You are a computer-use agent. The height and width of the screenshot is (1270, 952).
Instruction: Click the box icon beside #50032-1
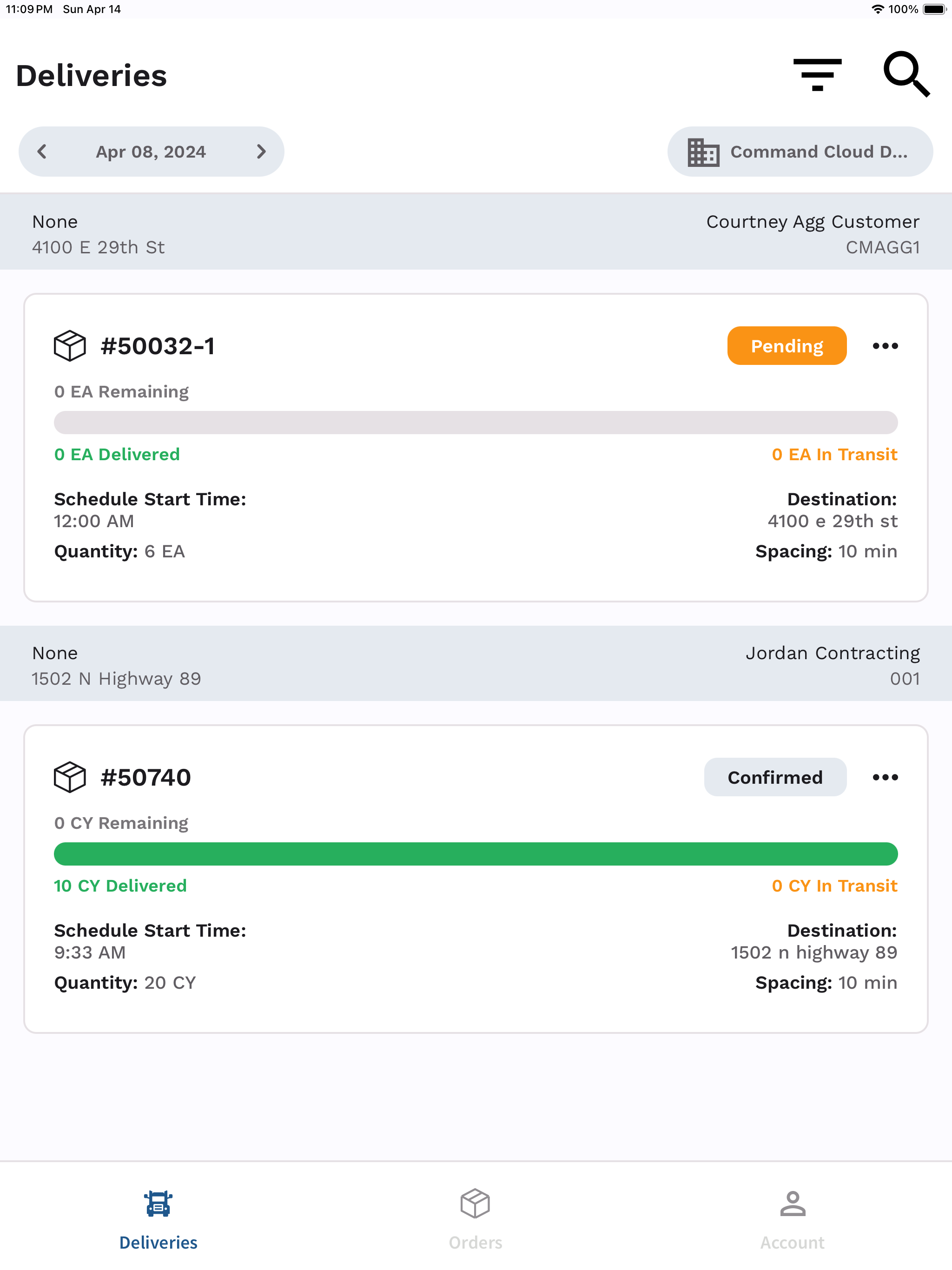pos(70,346)
